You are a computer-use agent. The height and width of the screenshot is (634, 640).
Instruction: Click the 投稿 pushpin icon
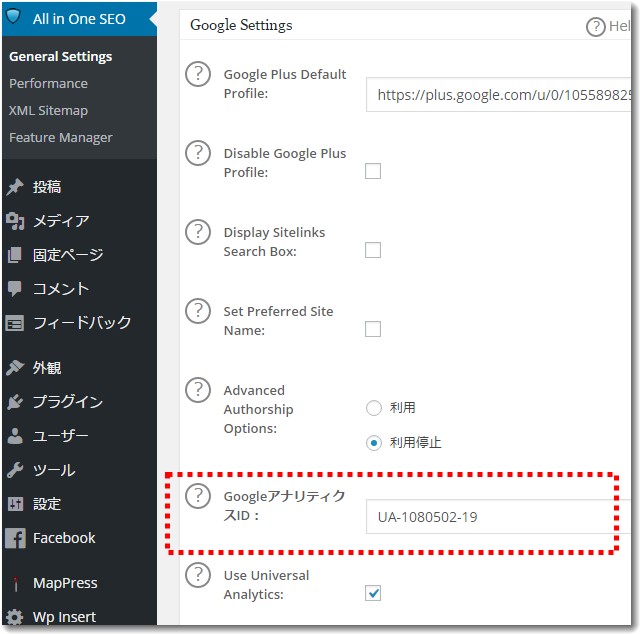click(15, 187)
